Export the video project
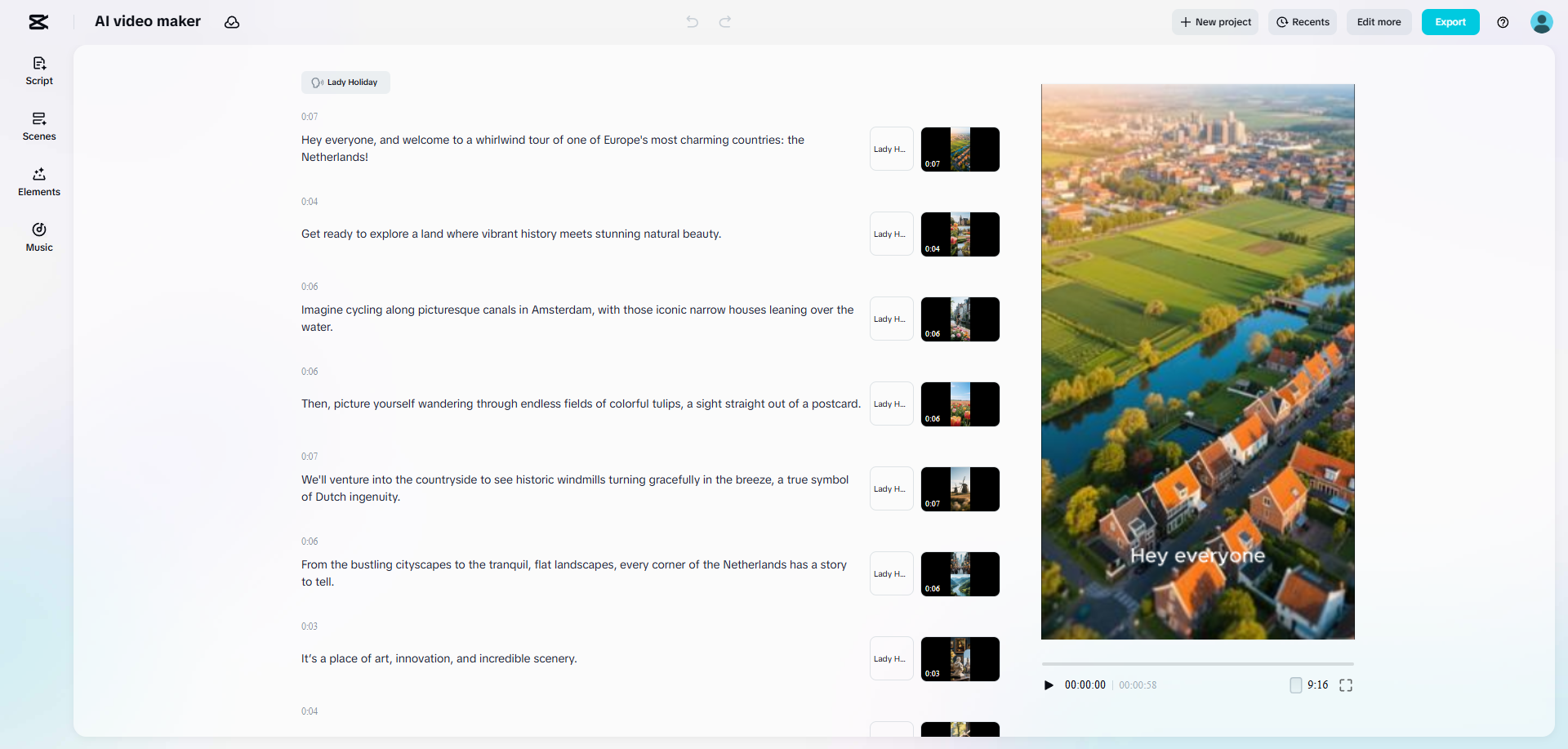The image size is (1568, 749). pyautogui.click(x=1450, y=22)
